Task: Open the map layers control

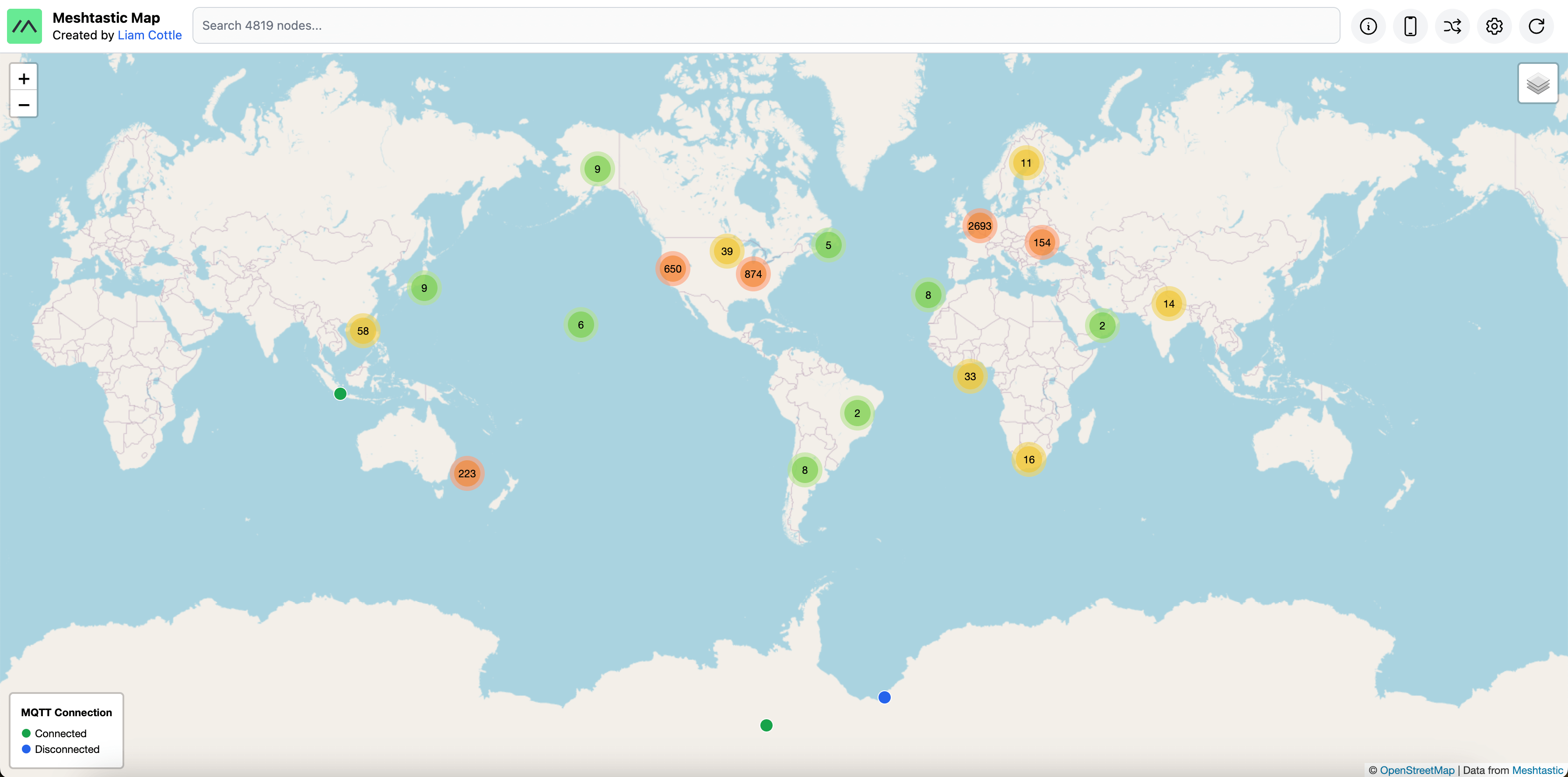Action: coord(1537,84)
